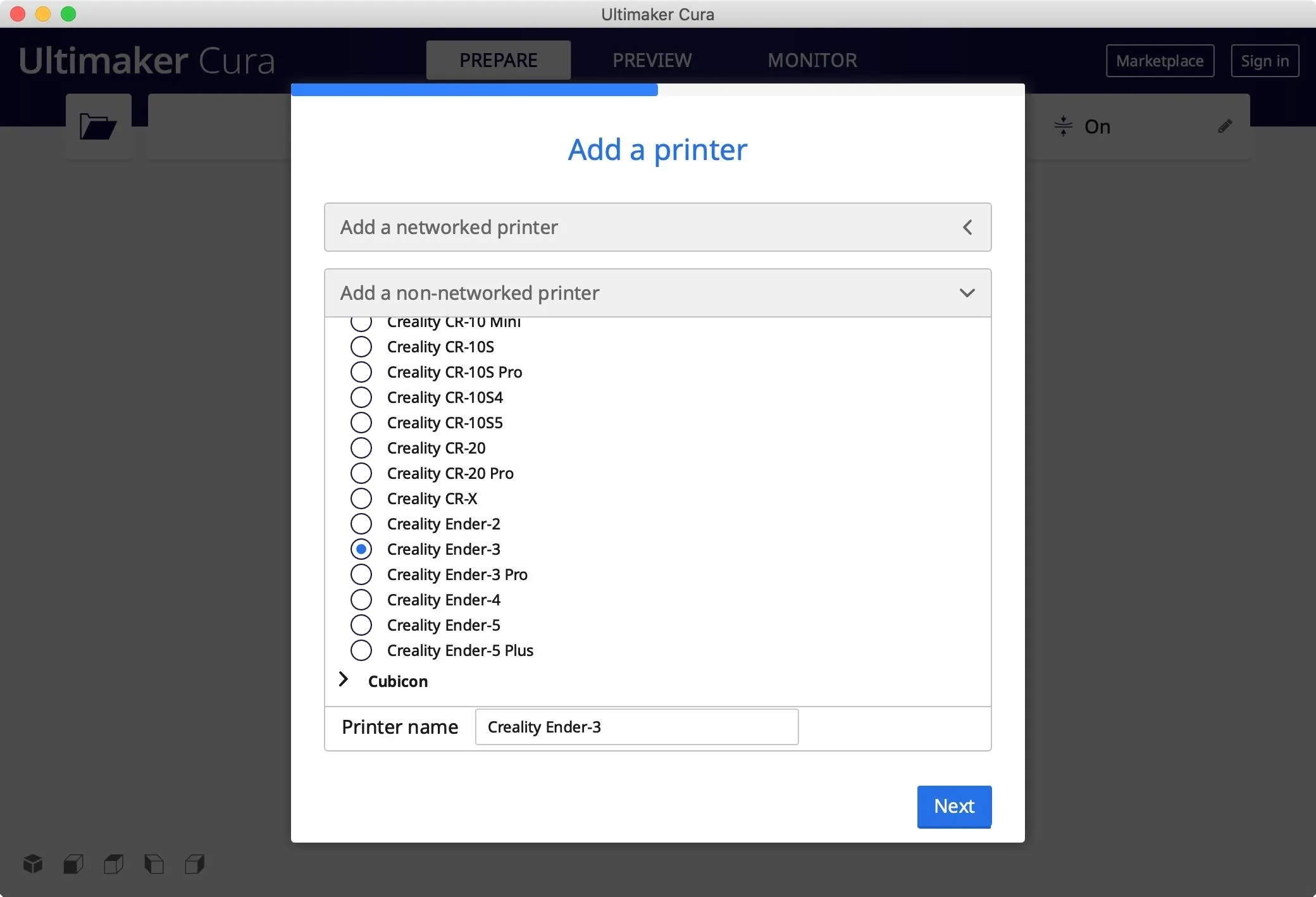This screenshot has width=1316, height=897.
Task: Switch to left side view cube icon
Action: point(154,863)
